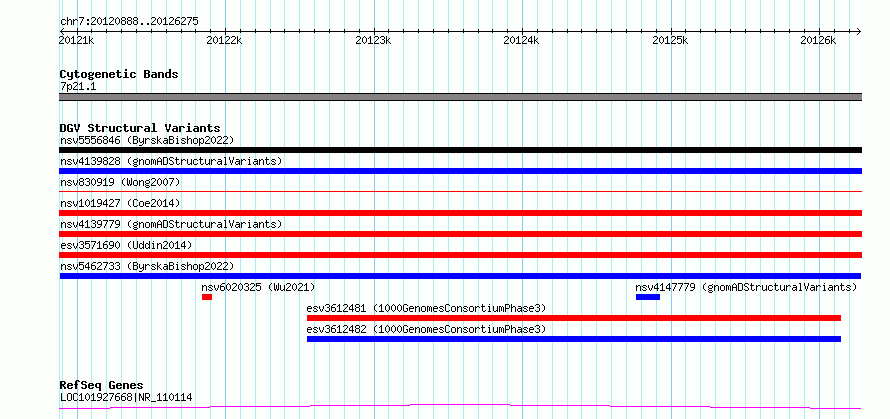Screen dimensions: 890x419
Task: Click the red nsv4139779 gnomAD variant bar
Action: click(x=460, y=234)
